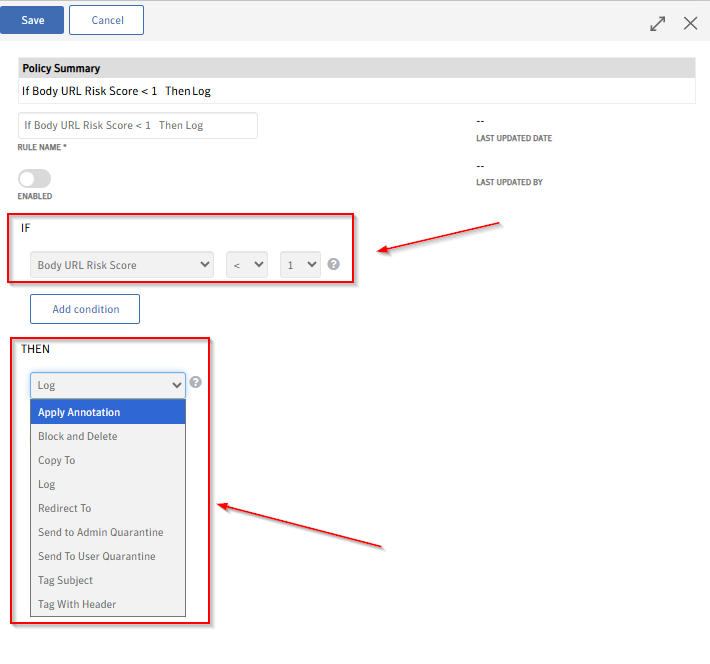Open the risk score value dropdown
The image size is (710, 664).
pos(300,265)
